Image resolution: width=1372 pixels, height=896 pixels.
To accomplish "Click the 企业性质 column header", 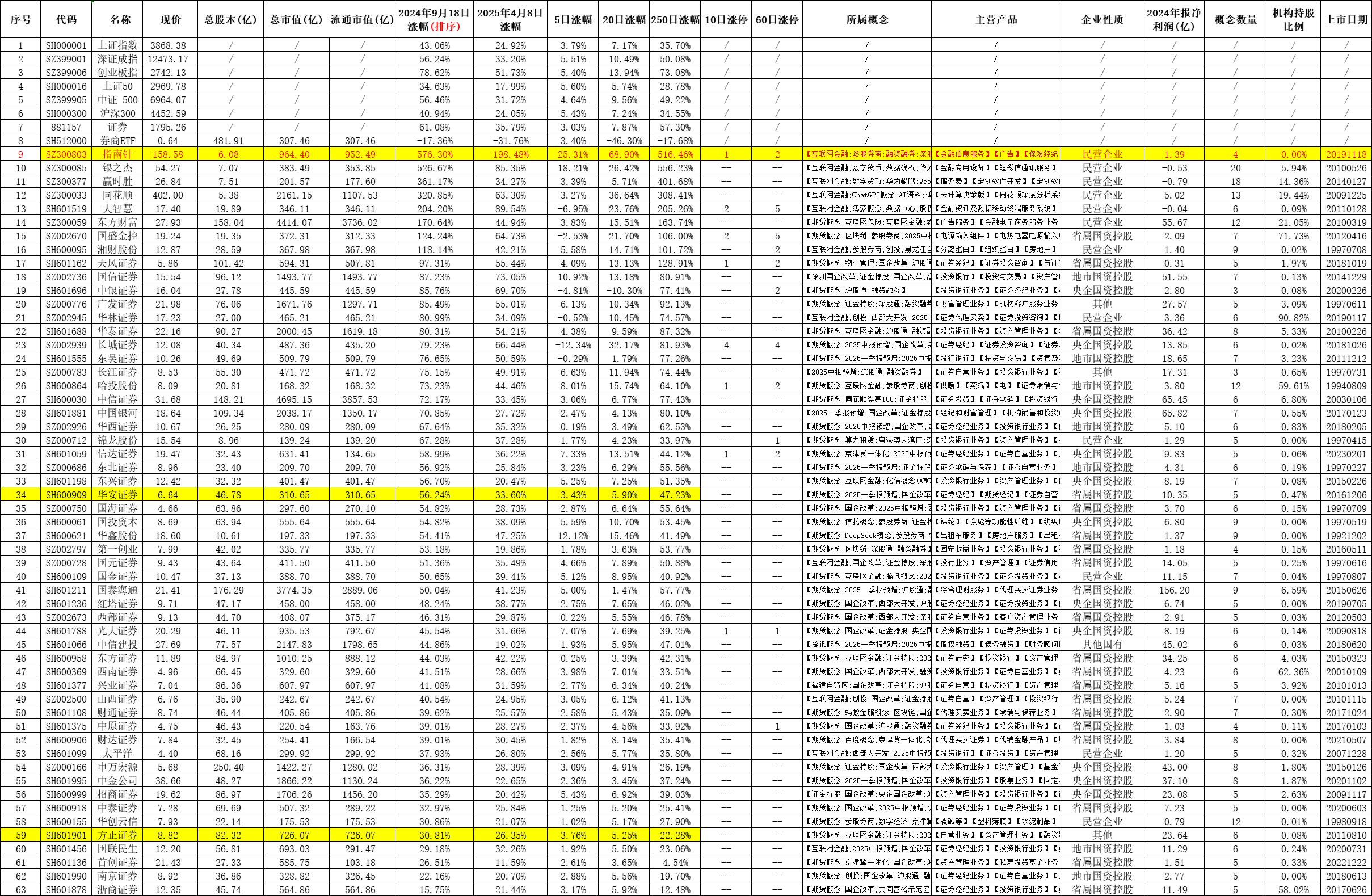I will [1102, 19].
